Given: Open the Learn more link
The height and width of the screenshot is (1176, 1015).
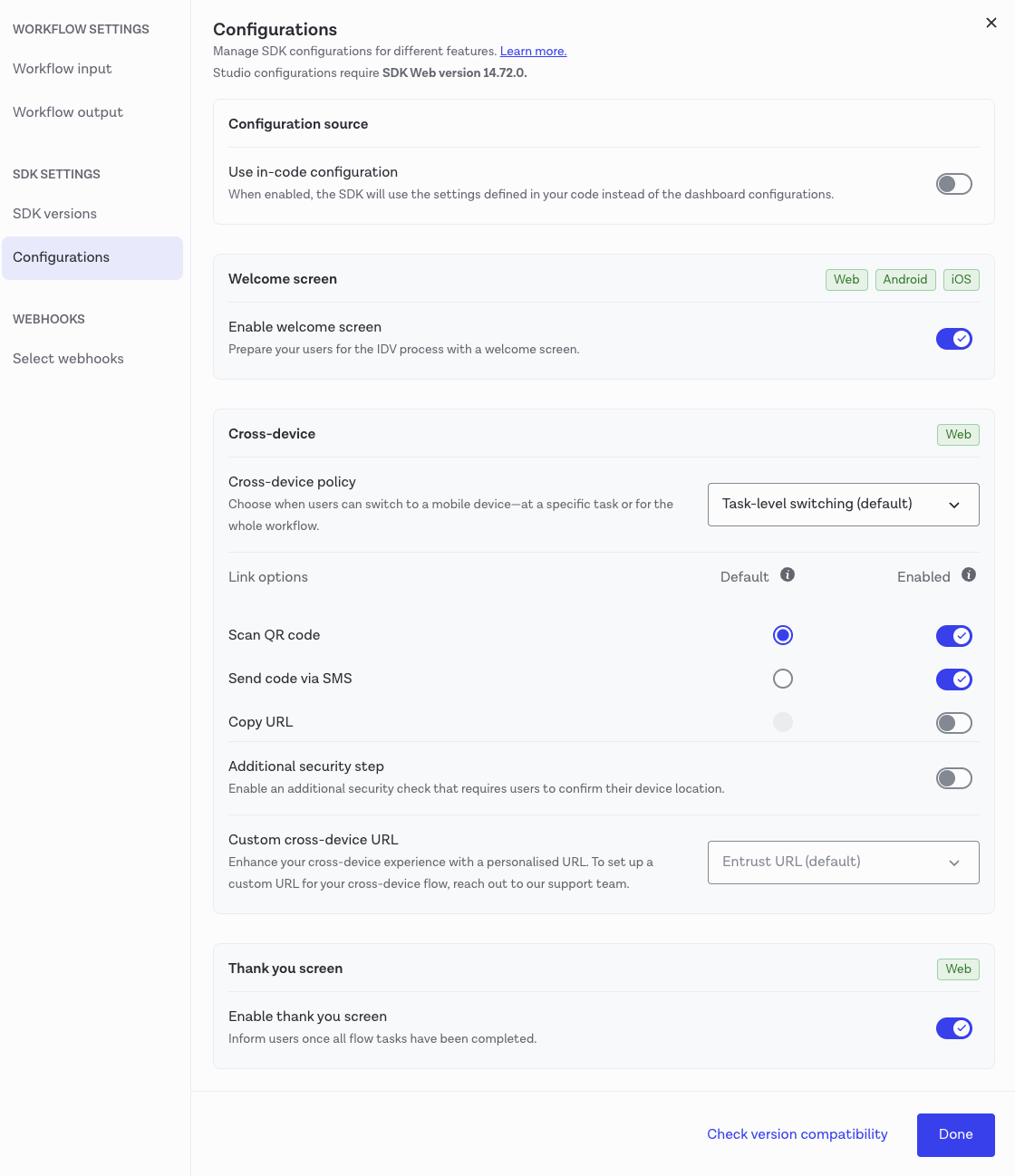Looking at the screenshot, I should pos(534,52).
